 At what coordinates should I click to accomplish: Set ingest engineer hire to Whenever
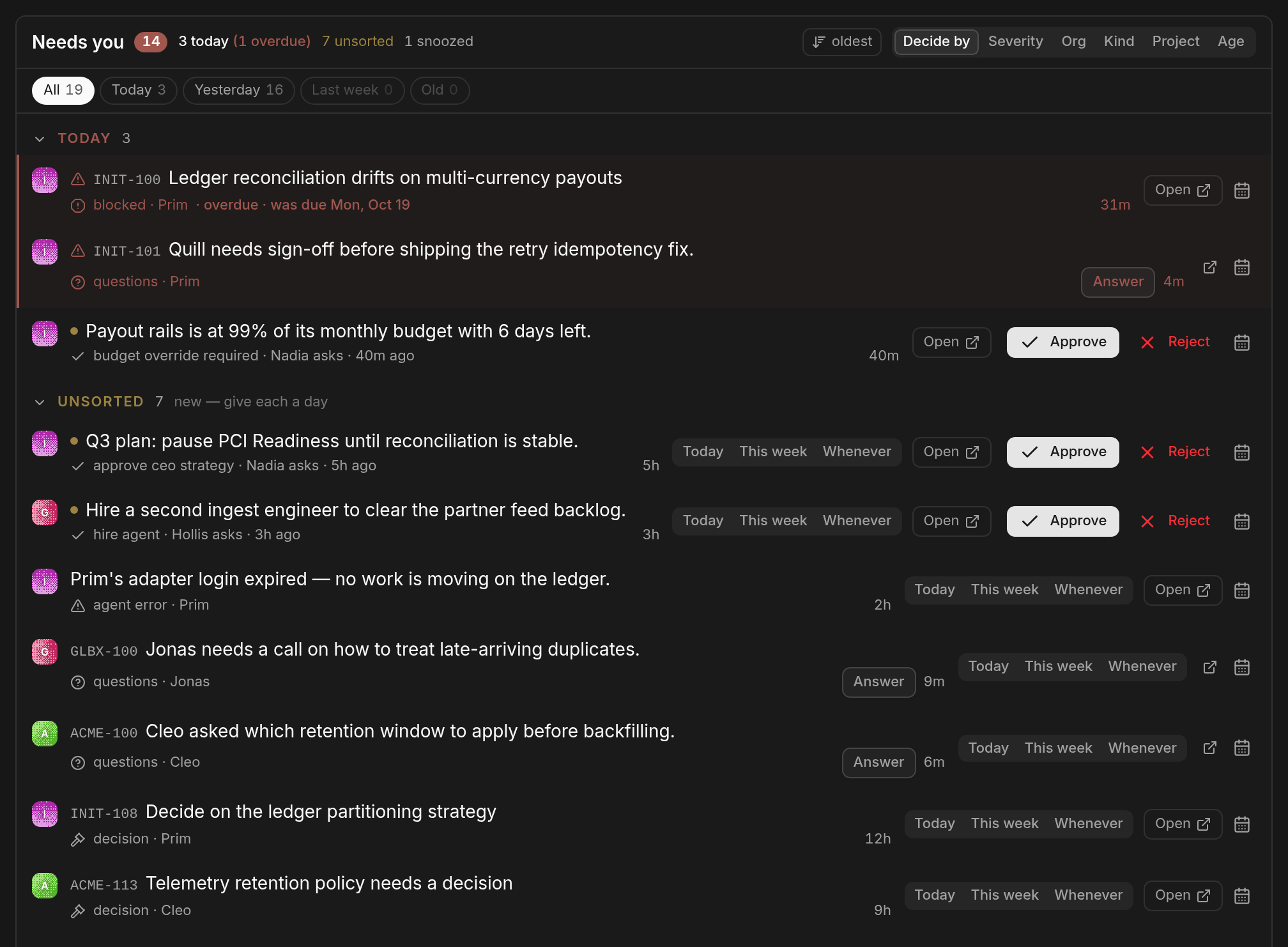[x=857, y=521]
